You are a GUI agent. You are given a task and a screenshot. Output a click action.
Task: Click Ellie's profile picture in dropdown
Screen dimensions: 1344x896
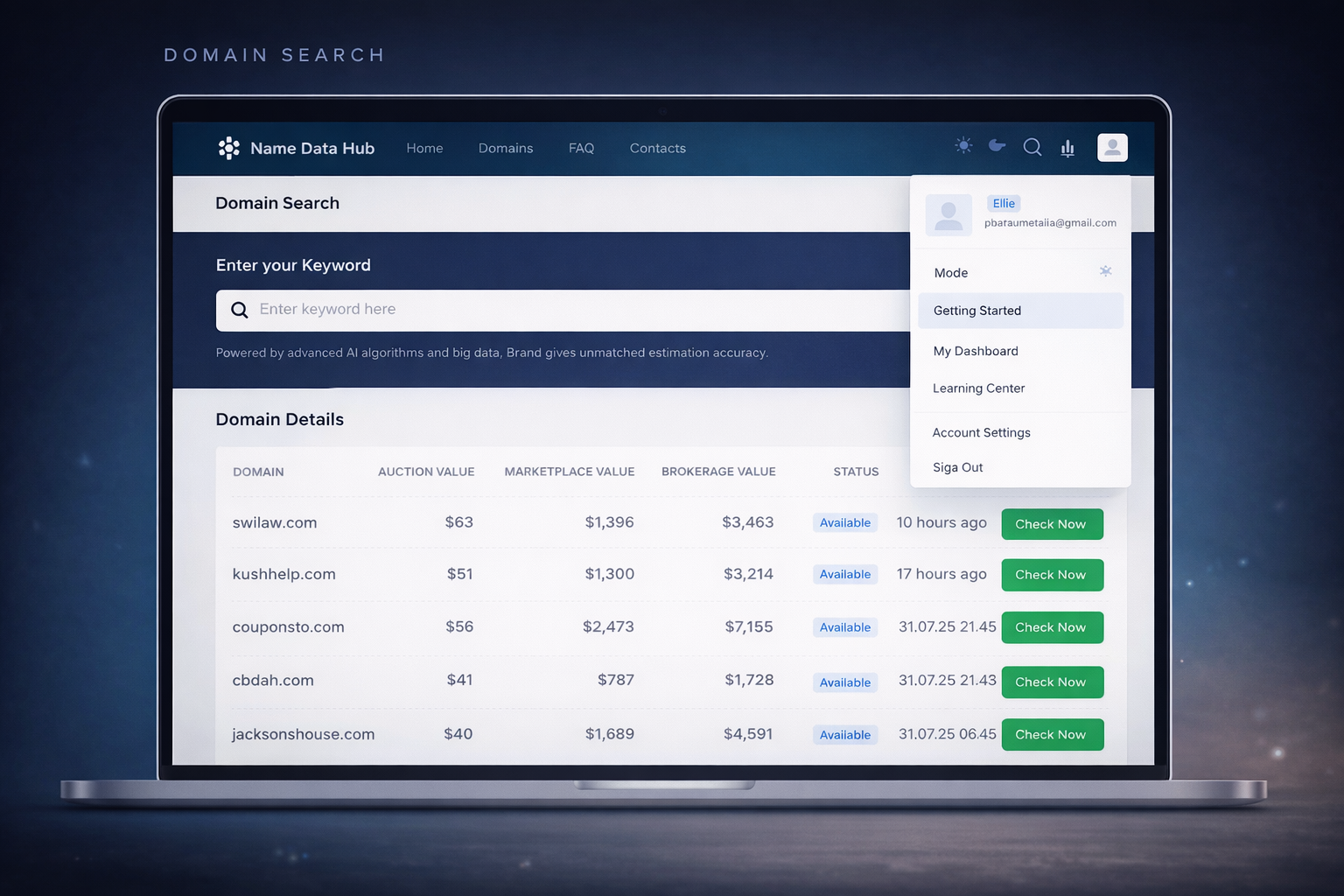[x=948, y=215]
